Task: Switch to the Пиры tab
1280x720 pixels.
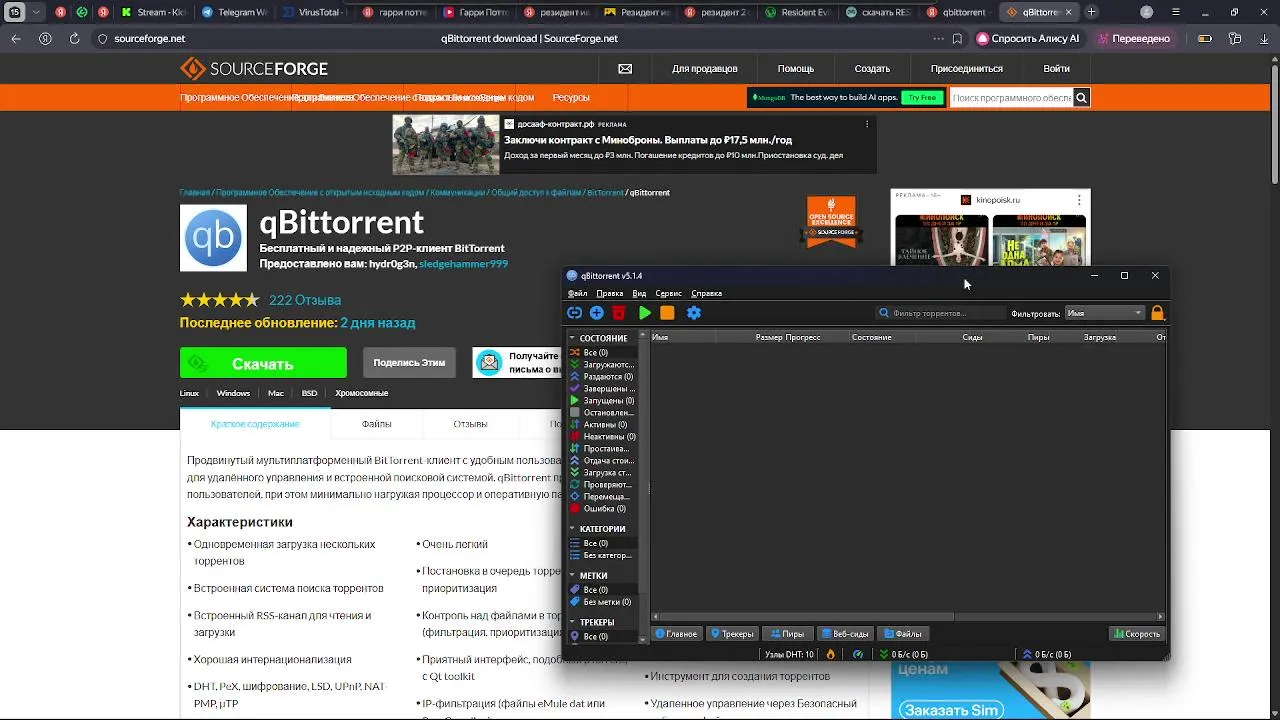Action: click(787, 634)
